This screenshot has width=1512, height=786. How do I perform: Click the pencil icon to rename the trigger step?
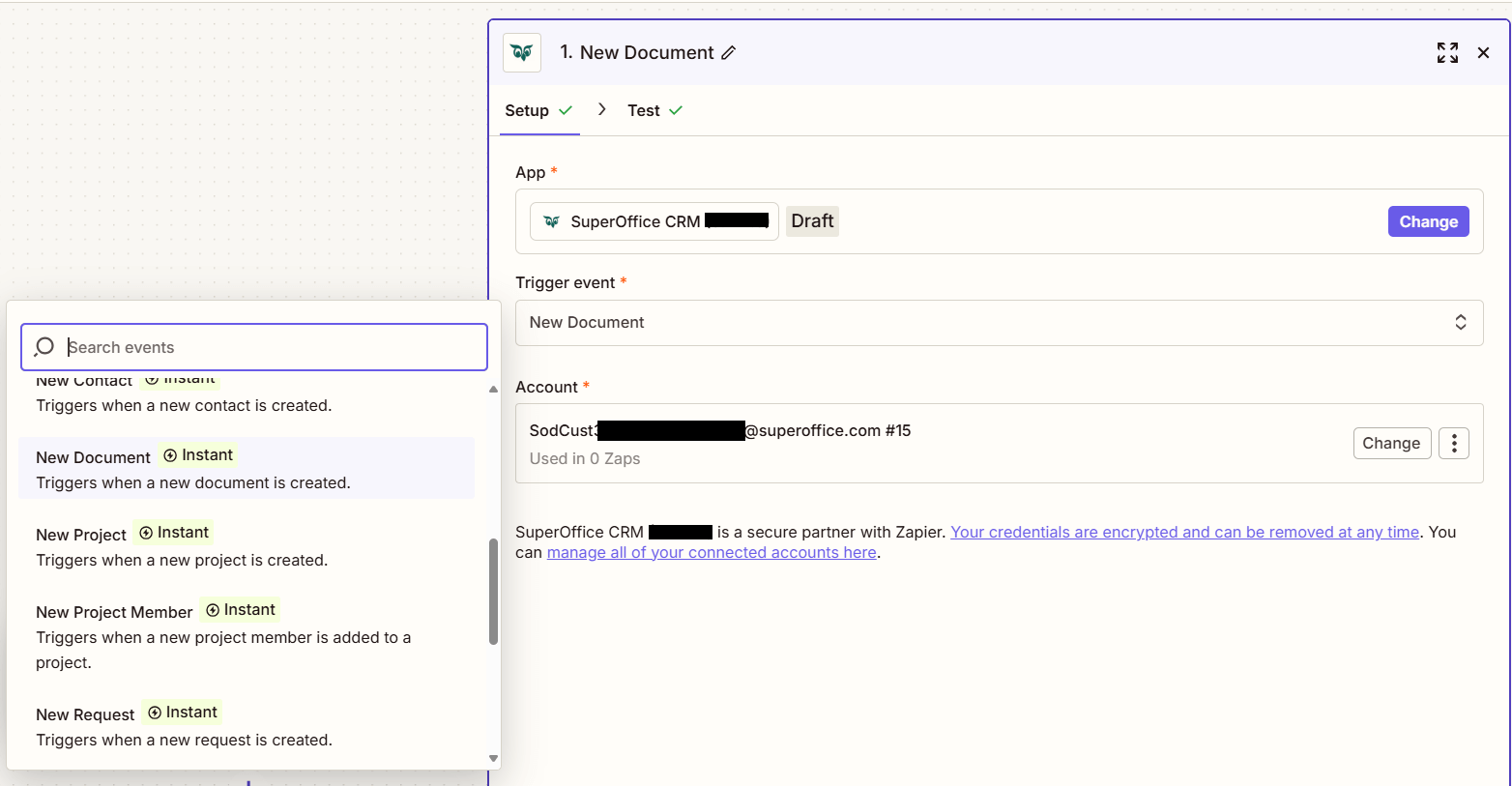729,53
